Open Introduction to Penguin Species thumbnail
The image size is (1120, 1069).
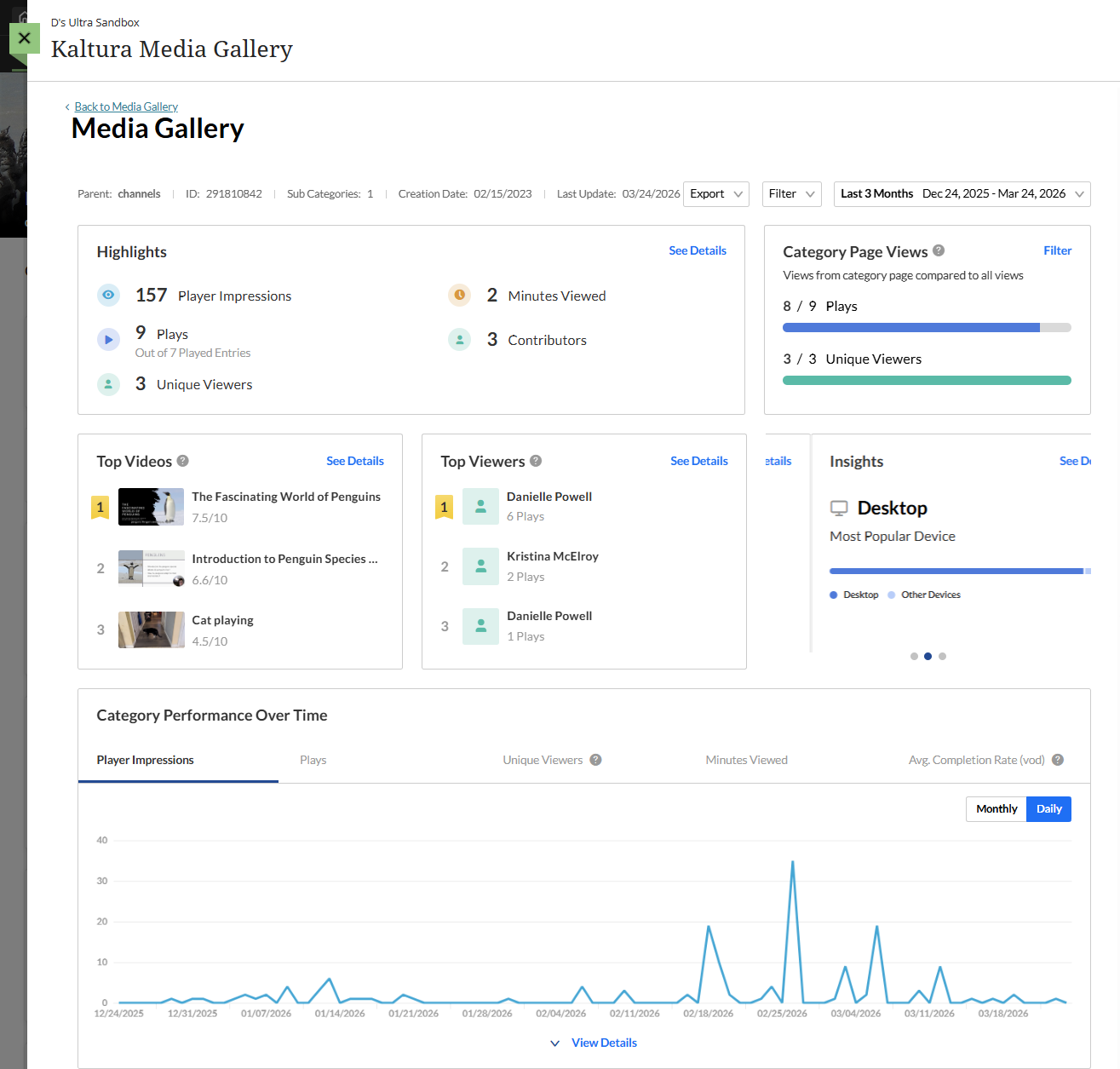click(x=151, y=569)
